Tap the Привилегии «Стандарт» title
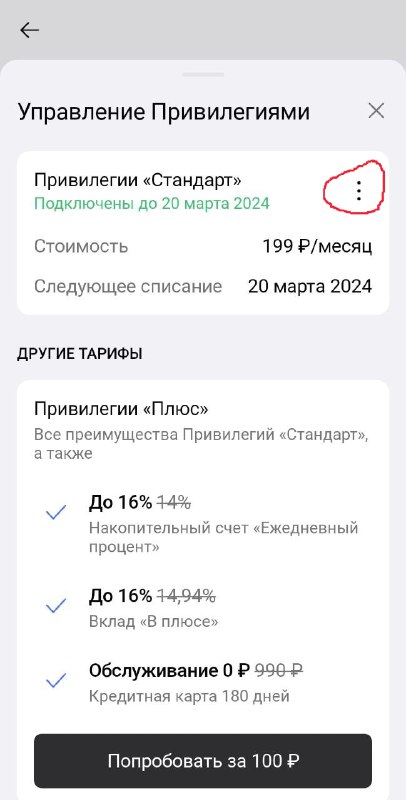The width and height of the screenshot is (406, 800). click(138, 180)
